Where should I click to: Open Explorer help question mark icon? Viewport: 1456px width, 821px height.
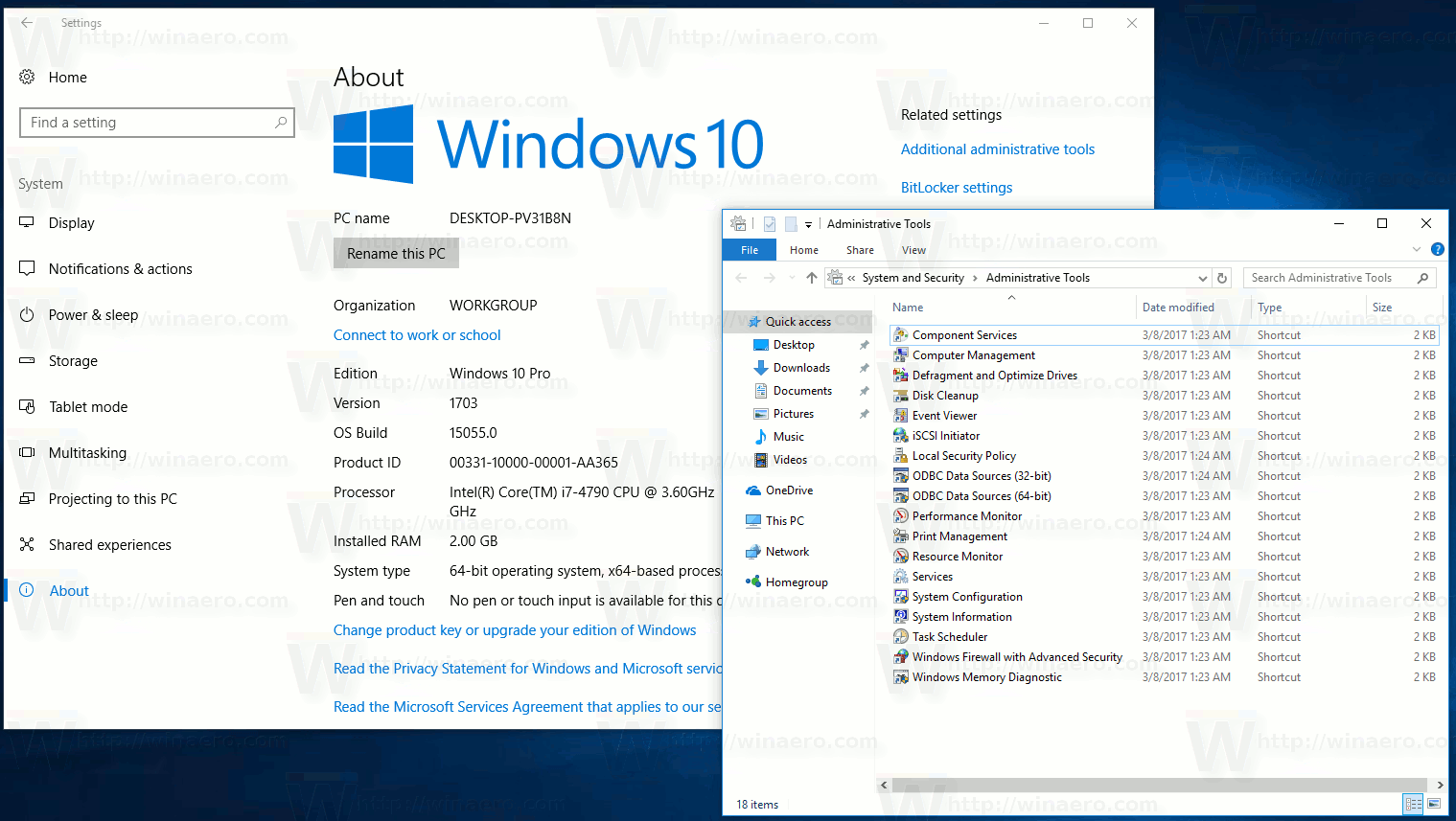tap(1437, 249)
